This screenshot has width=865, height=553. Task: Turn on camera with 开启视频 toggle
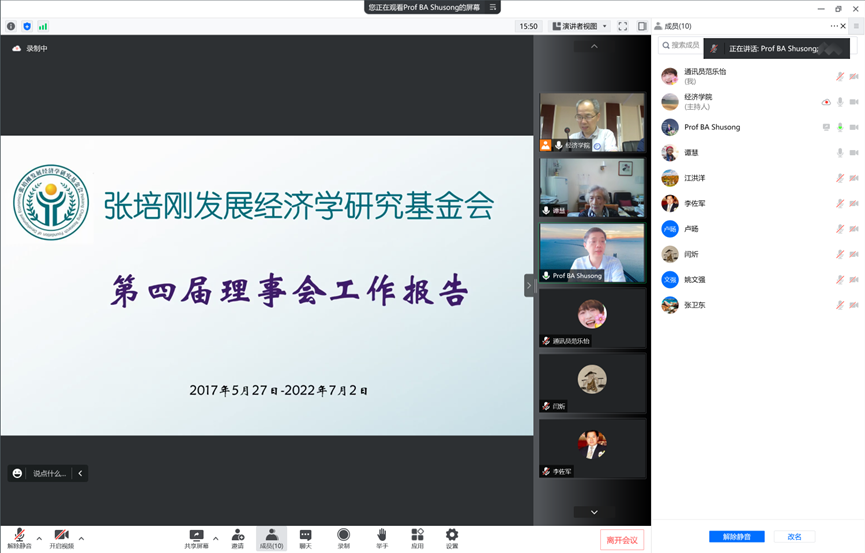[61, 538]
